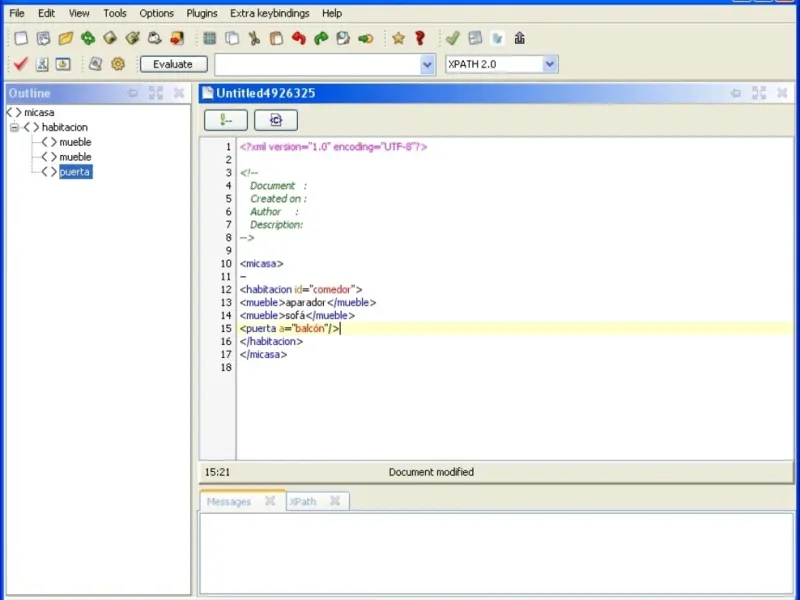Click the green Redo arrow
This screenshot has width=800, height=600.
click(x=321, y=38)
